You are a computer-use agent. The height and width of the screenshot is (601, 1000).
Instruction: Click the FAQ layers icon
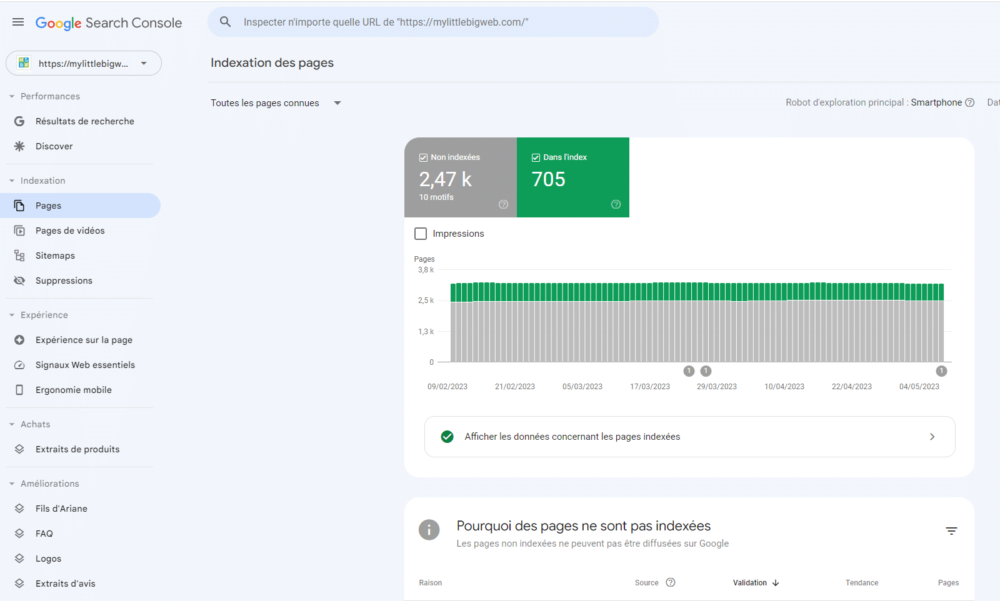point(19,533)
